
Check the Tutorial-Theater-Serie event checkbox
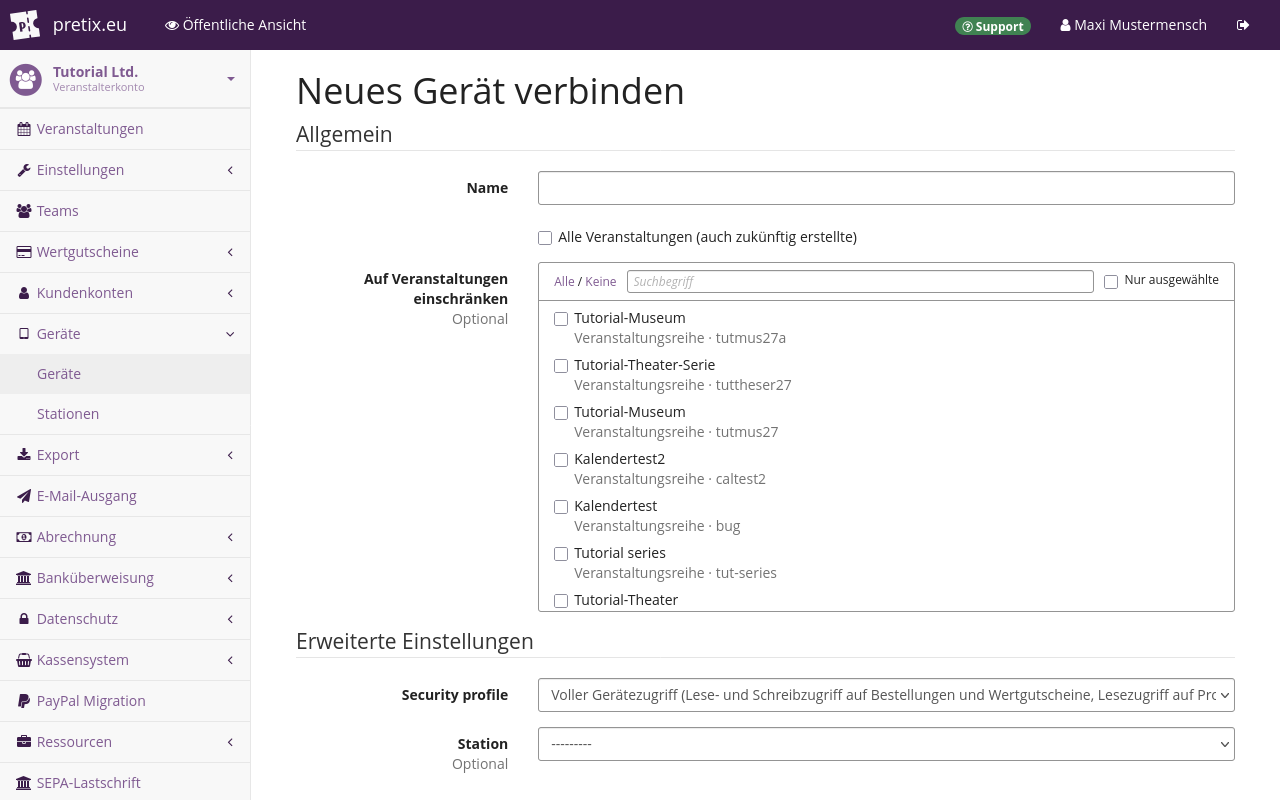tap(561, 366)
